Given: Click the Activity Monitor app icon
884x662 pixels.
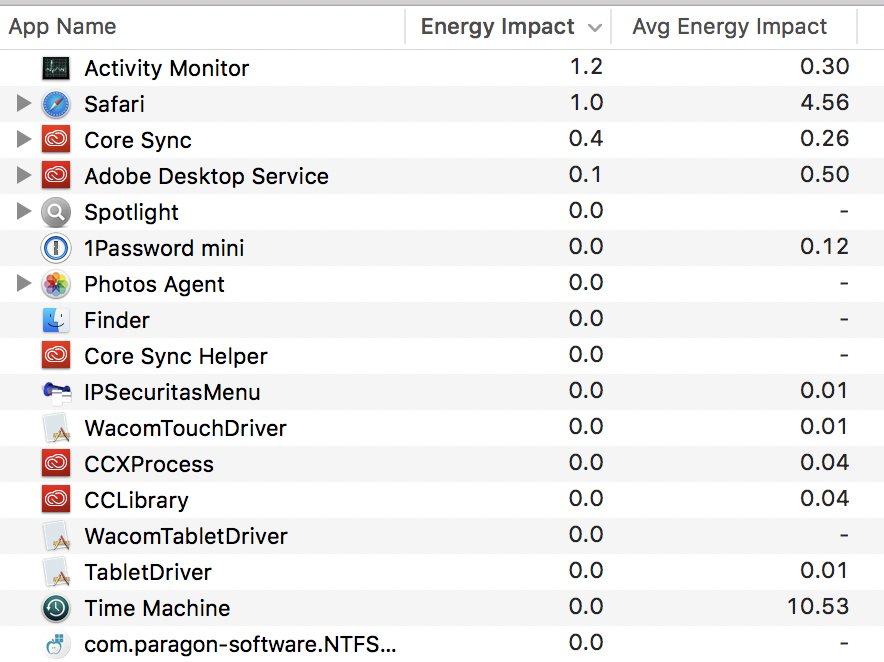Looking at the screenshot, I should click(x=56, y=68).
